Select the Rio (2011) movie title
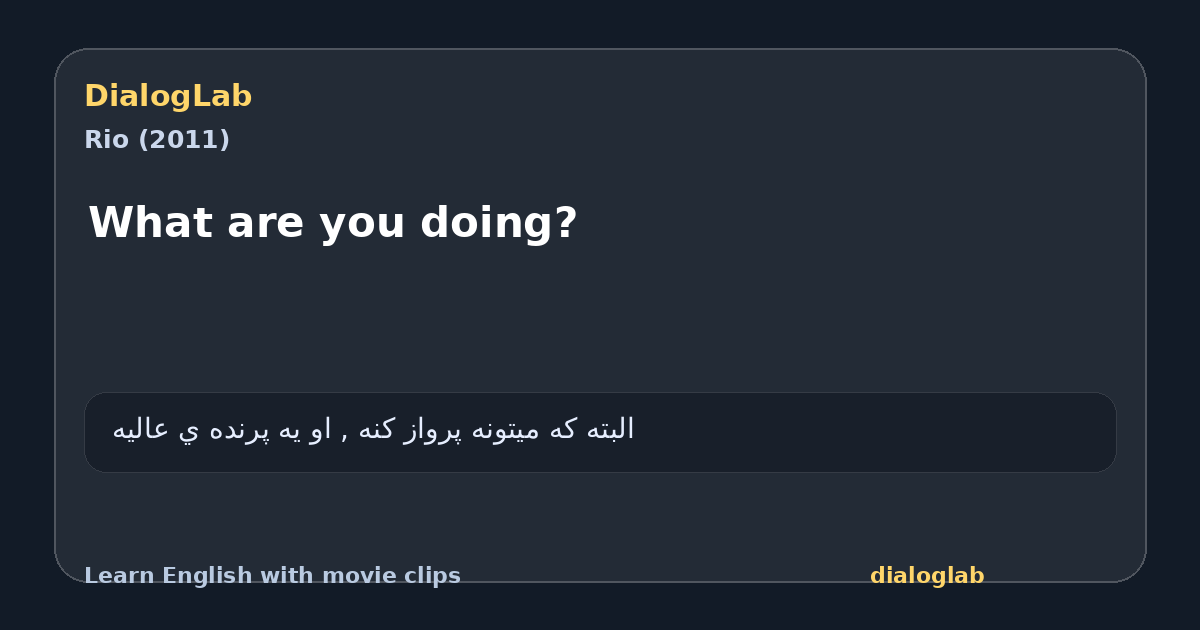The width and height of the screenshot is (1200, 630). (x=157, y=140)
